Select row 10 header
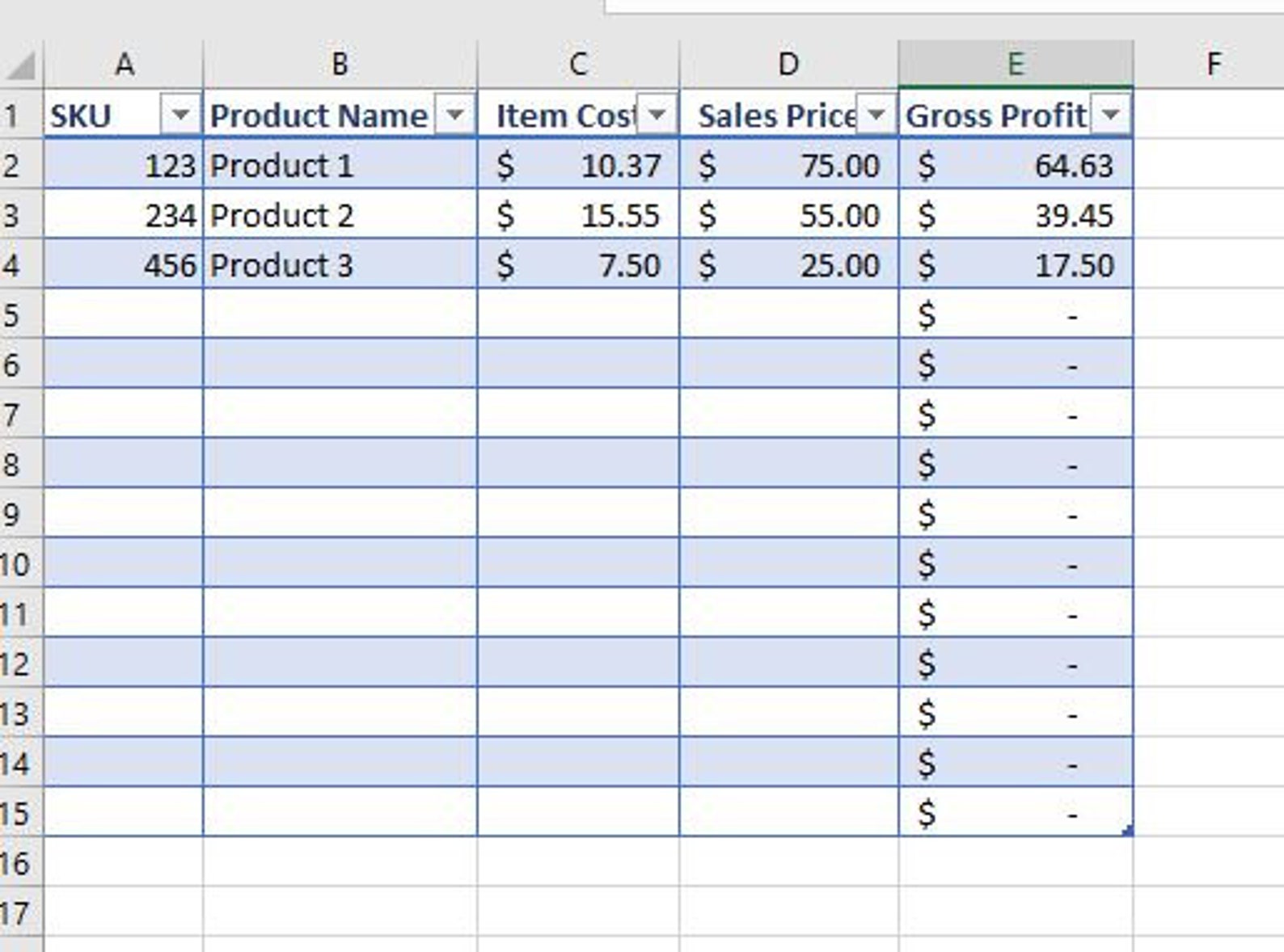Screen dimensions: 1284x952 tap(21, 564)
